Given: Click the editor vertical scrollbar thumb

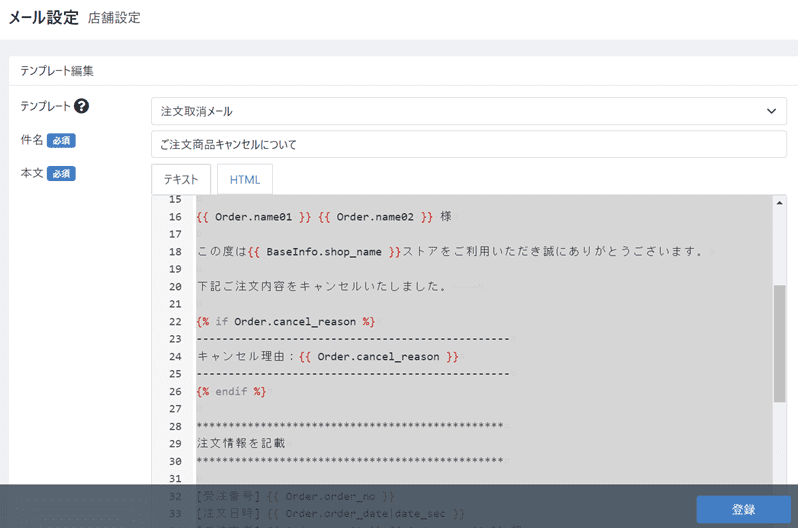Looking at the screenshot, I should pos(779,344).
